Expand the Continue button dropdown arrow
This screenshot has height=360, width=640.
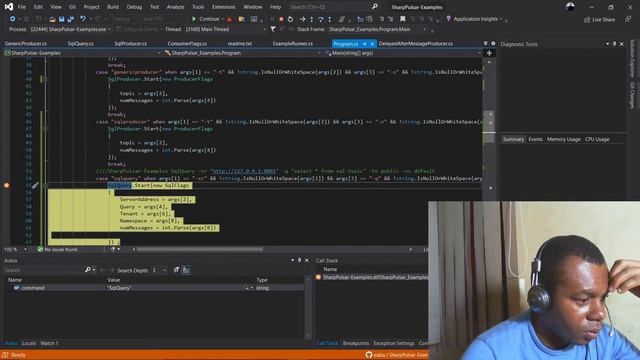[x=222, y=19]
